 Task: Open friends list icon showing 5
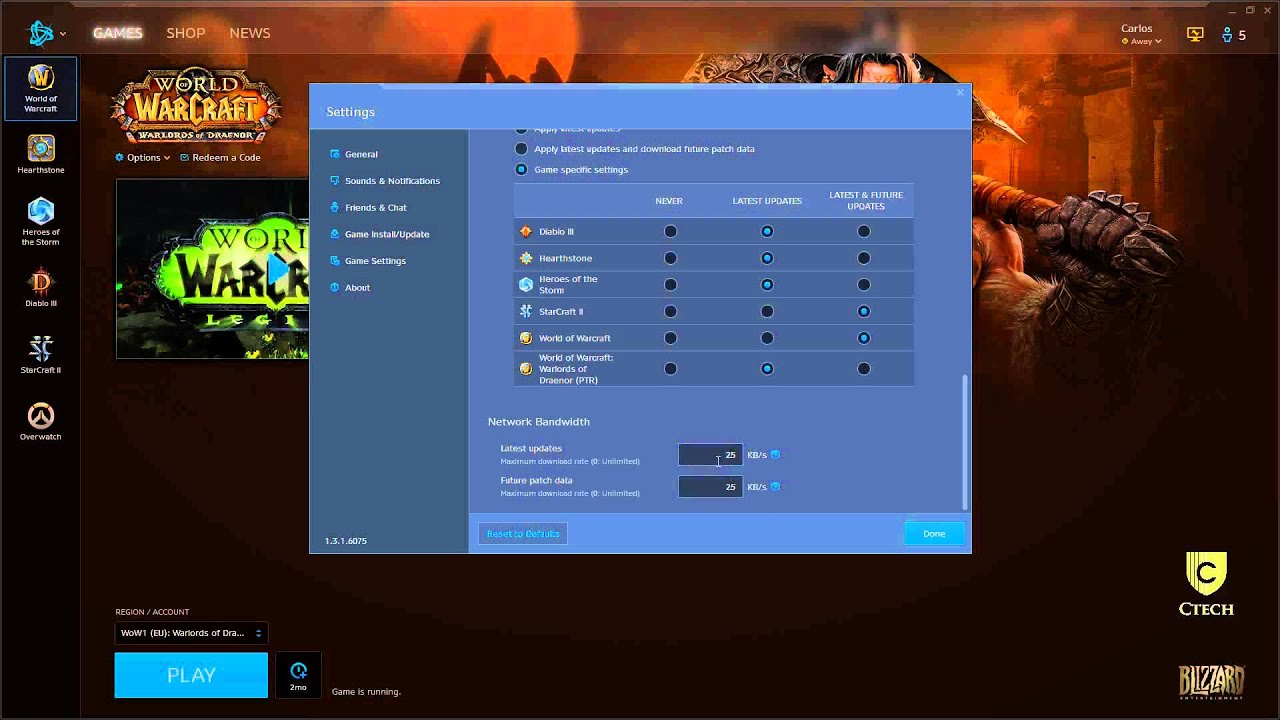click(1234, 34)
